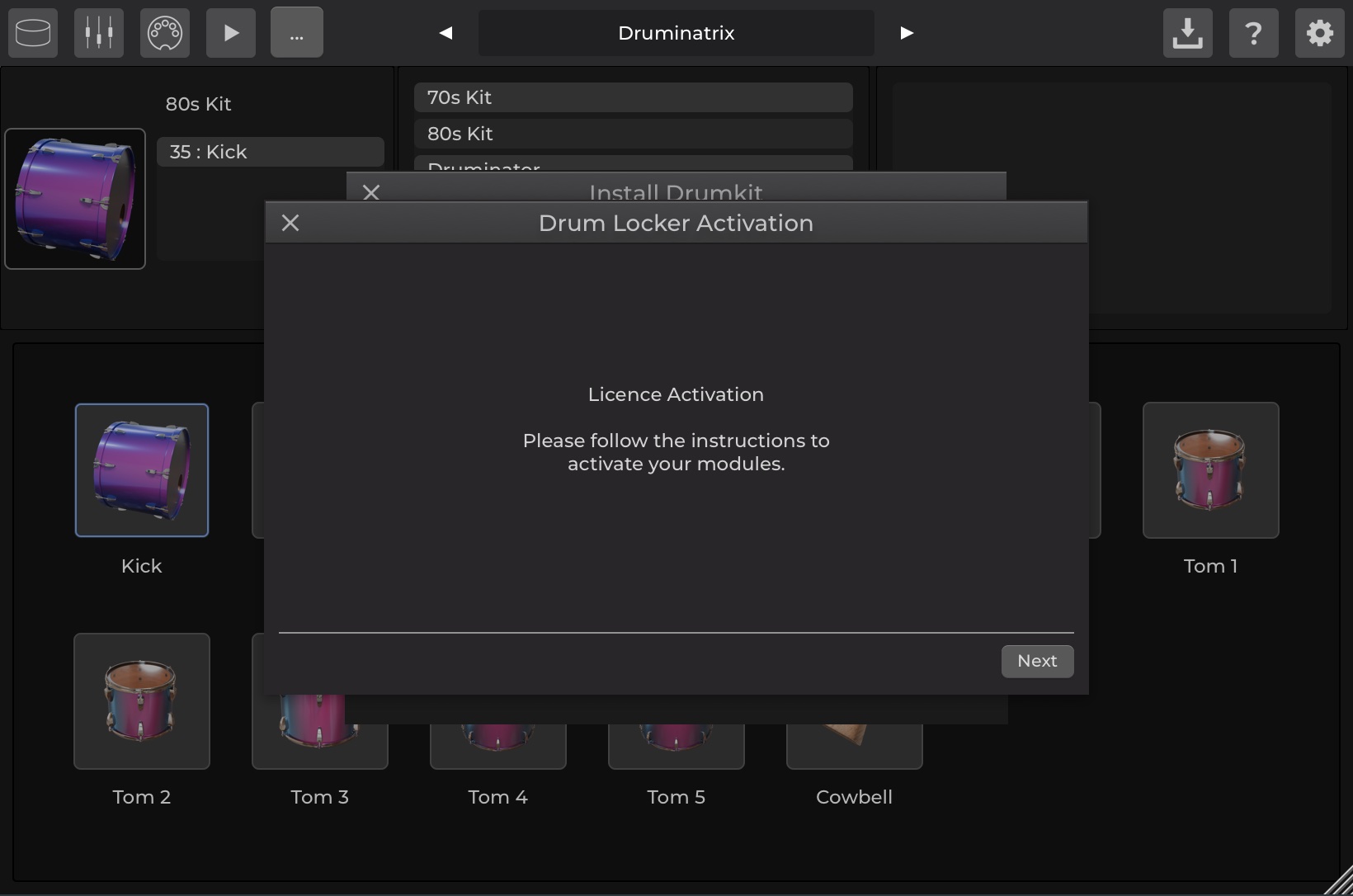
Task: Click the play button in the toolbar
Action: coord(231,33)
